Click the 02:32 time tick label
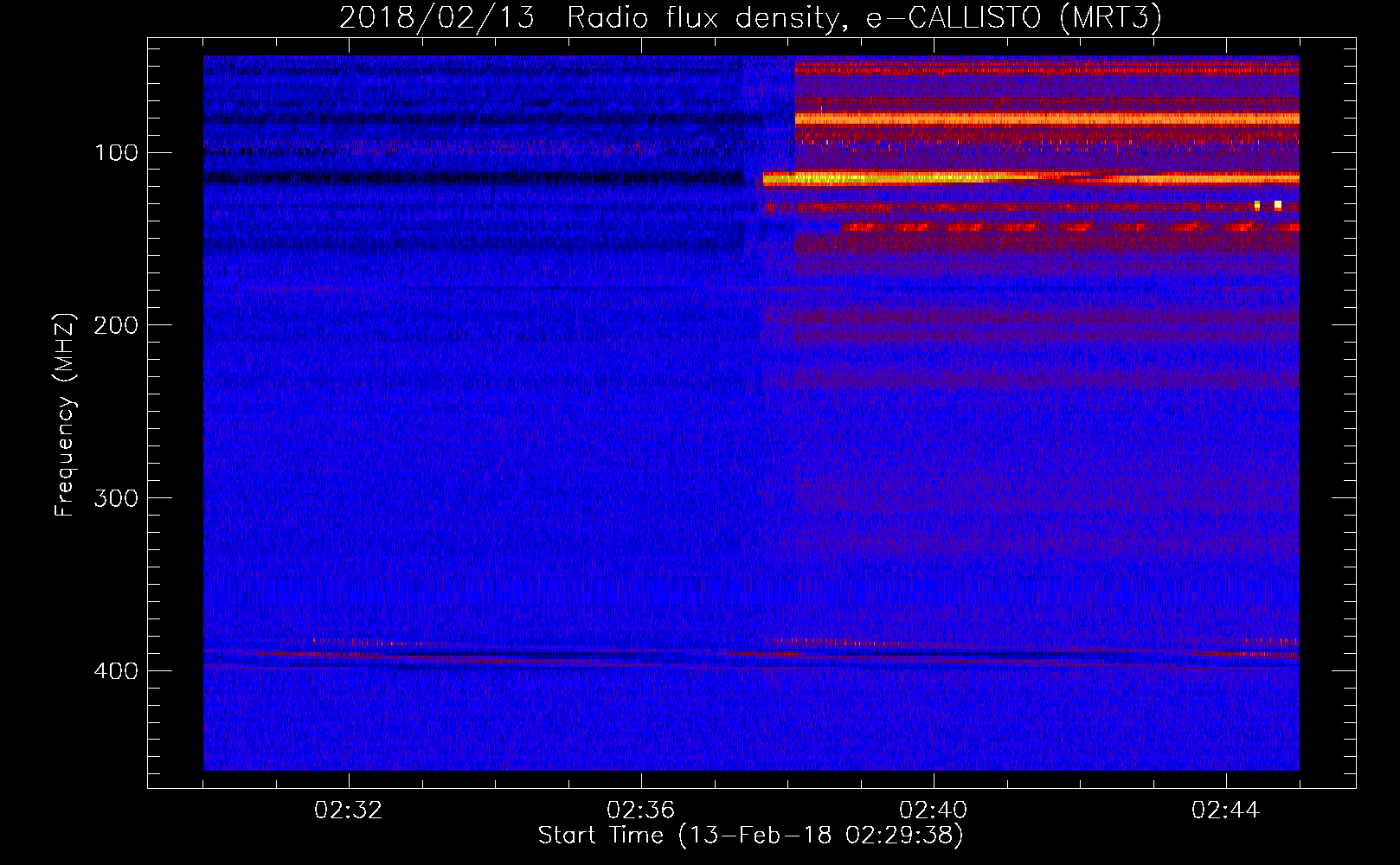This screenshot has height=865, width=1400. [349, 811]
